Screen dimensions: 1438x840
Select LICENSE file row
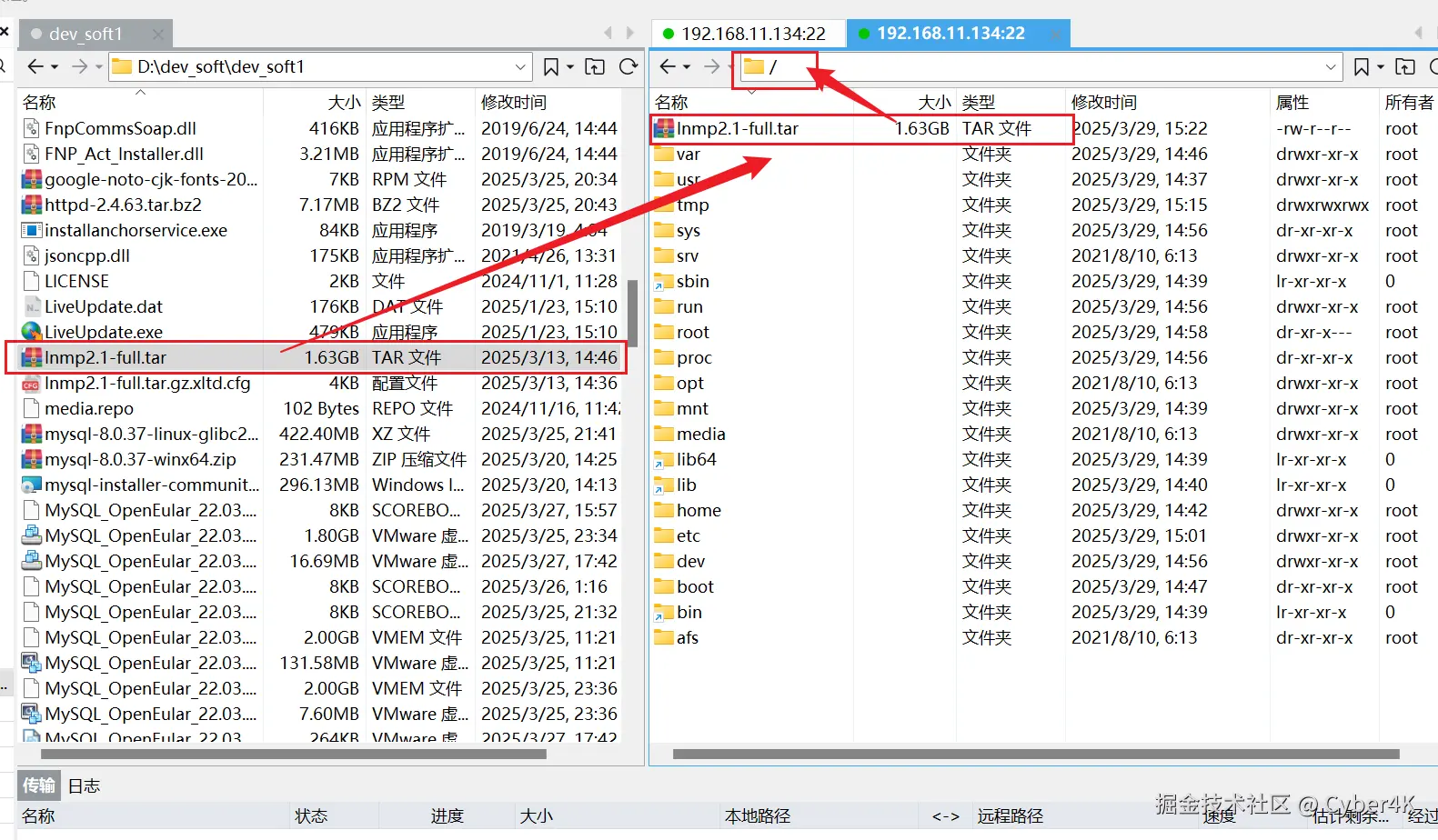pos(318,281)
